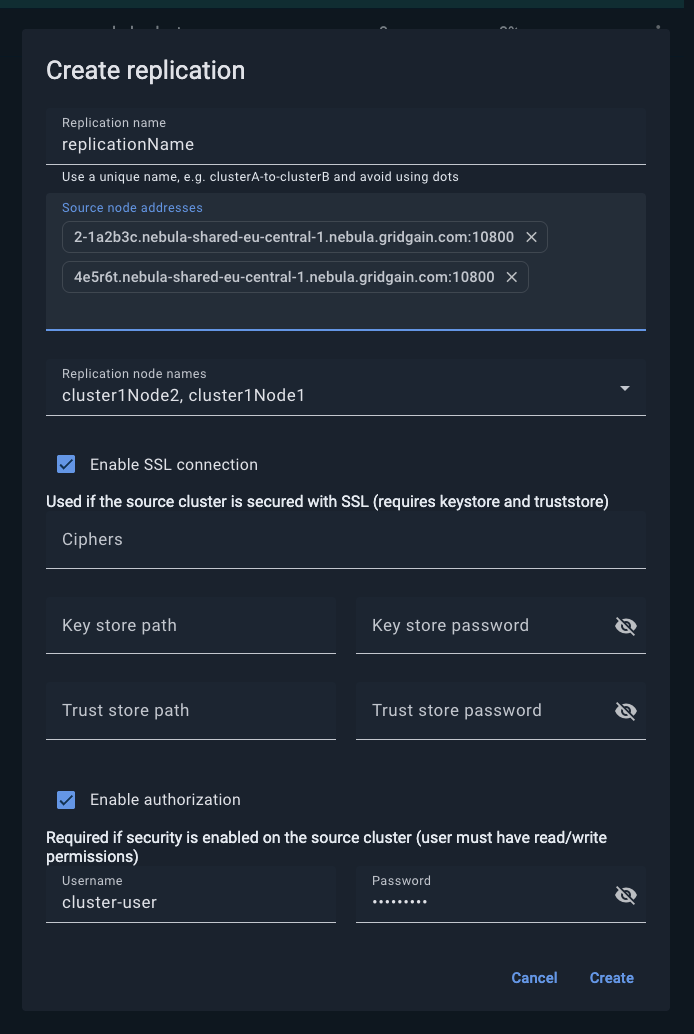Hide the Key store password with the eye icon
Viewport: 694px width, 1034px height.
coord(626,625)
